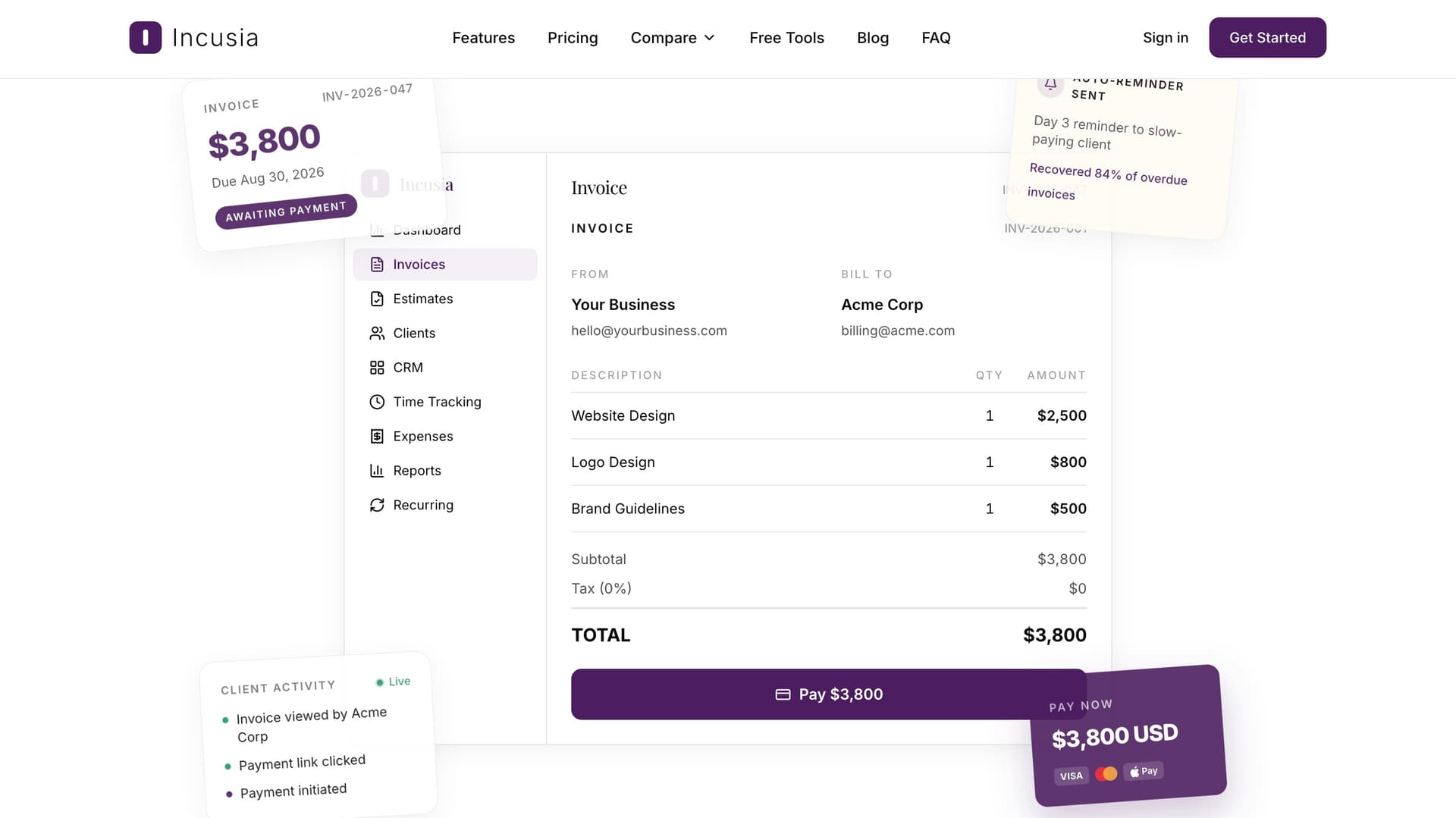Viewport: 1456px width, 818px height.
Task: Click the billing@acme.com email
Action: tap(898, 331)
